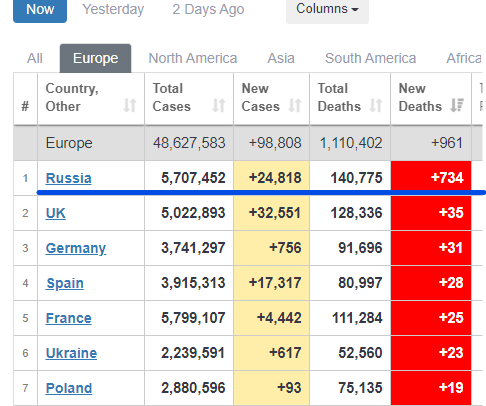
Task: Sort by New Cases arrows icon
Action: (295, 106)
